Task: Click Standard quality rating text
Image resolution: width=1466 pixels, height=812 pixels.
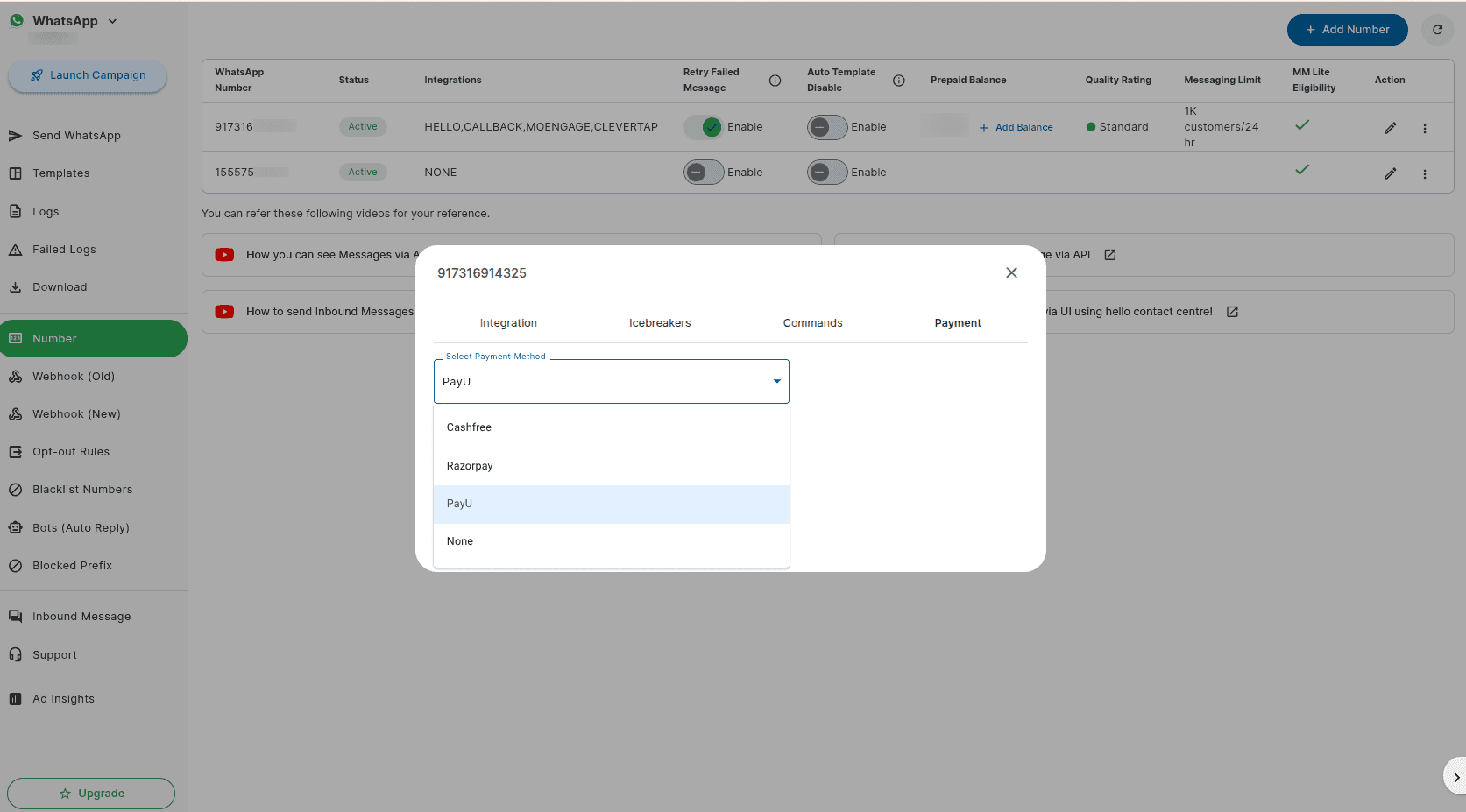Action: tap(1123, 127)
